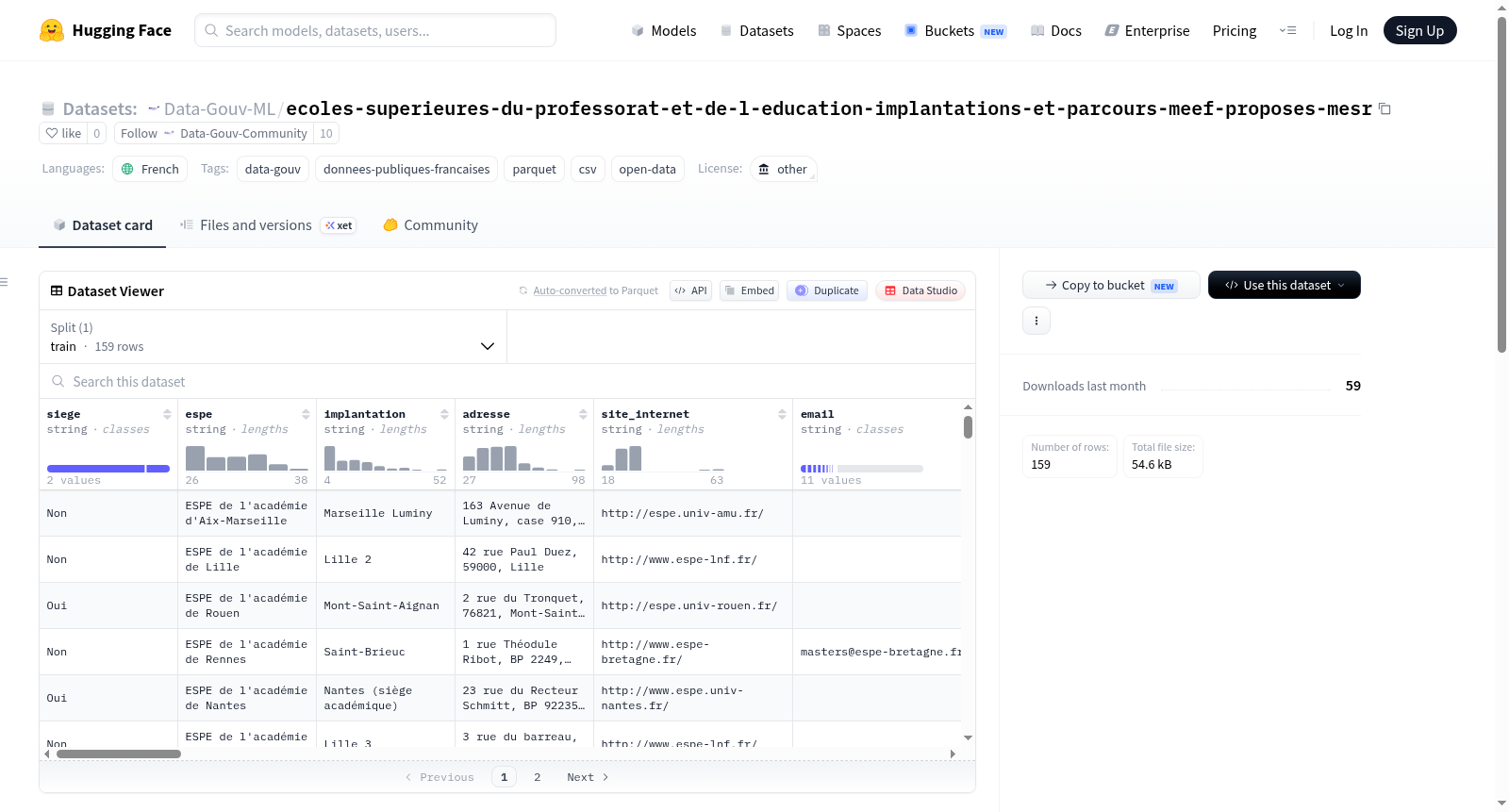
Task: Open the Datasets nav item
Action: [x=757, y=30]
